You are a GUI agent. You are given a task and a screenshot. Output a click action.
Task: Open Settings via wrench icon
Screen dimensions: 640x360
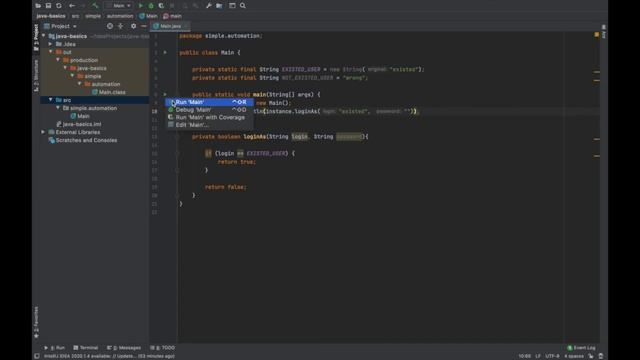click(x=209, y=6)
